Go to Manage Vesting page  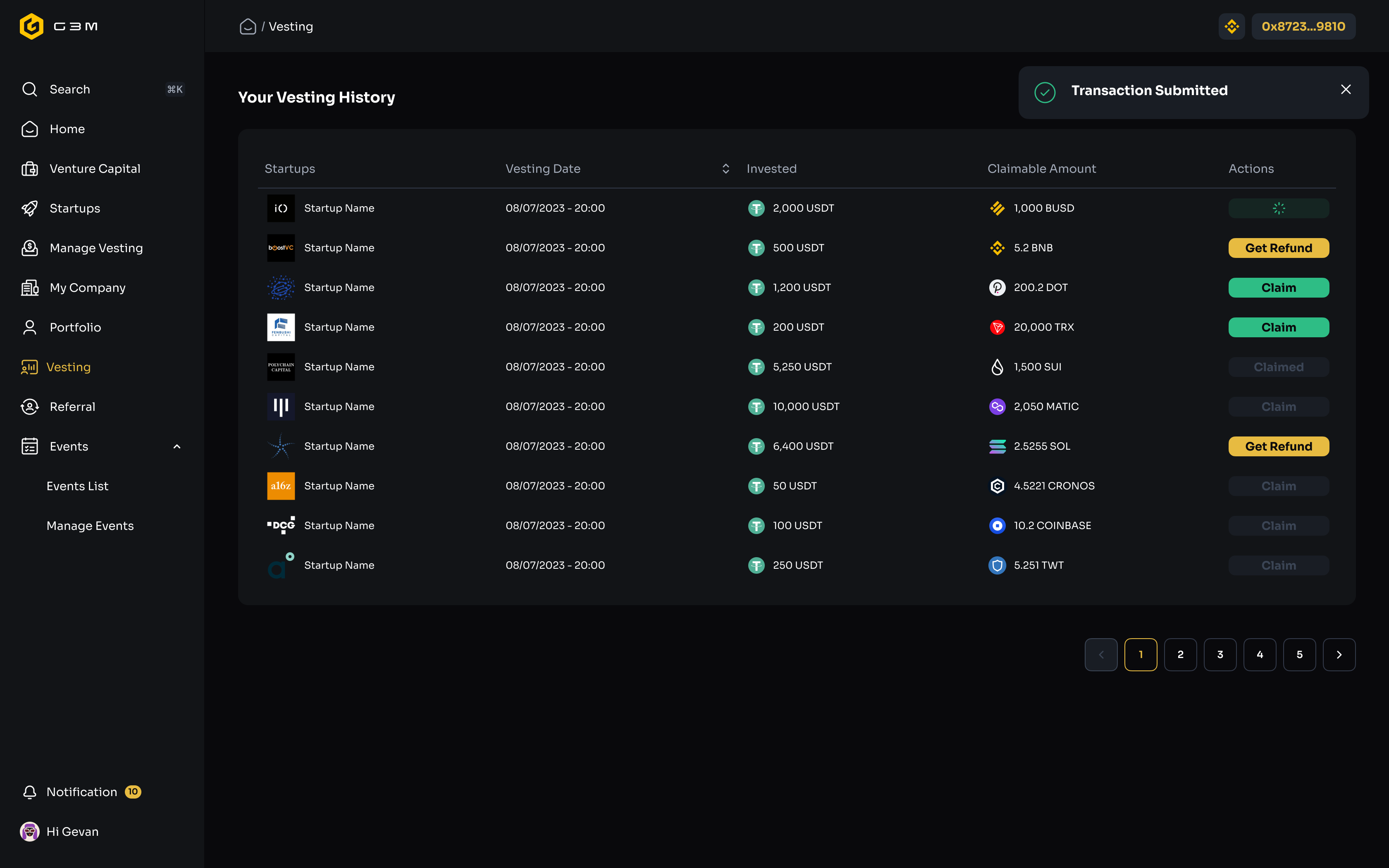[x=96, y=248]
